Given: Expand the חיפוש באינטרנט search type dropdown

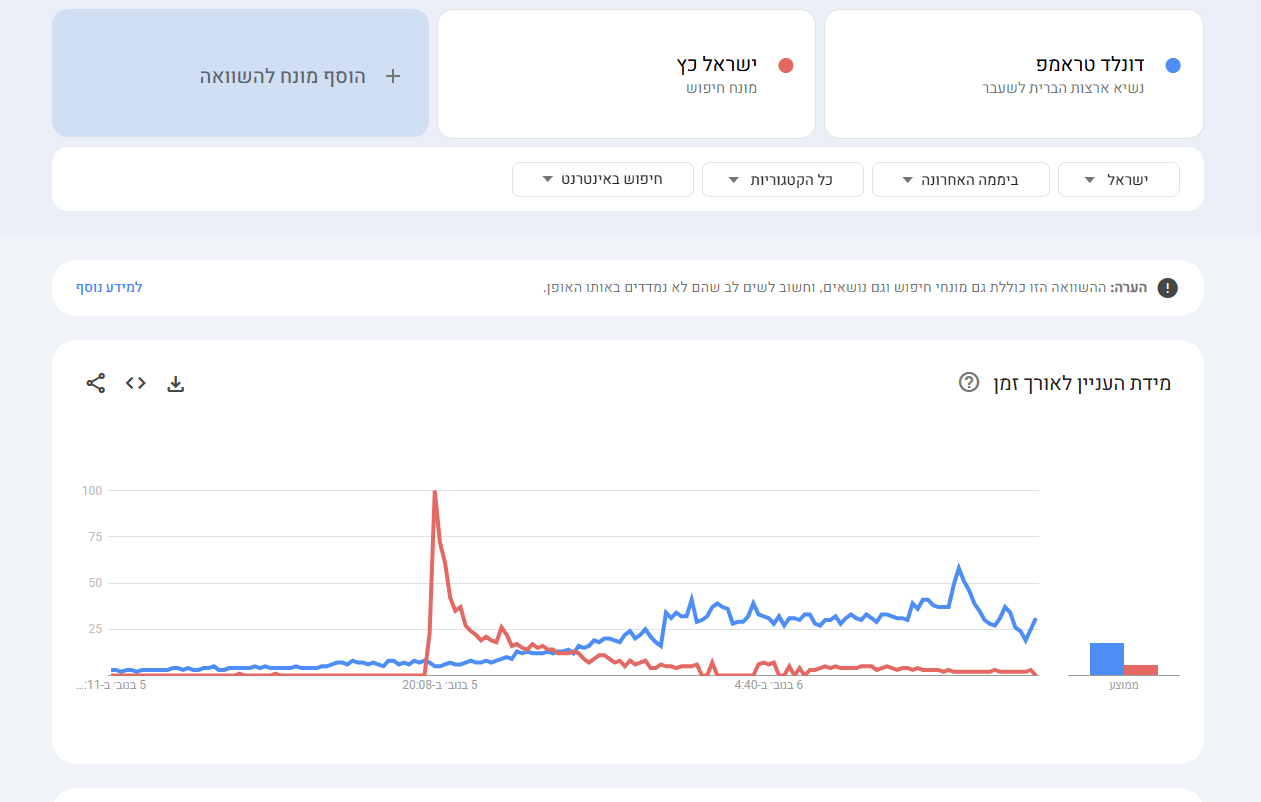Looking at the screenshot, I should 602,180.
